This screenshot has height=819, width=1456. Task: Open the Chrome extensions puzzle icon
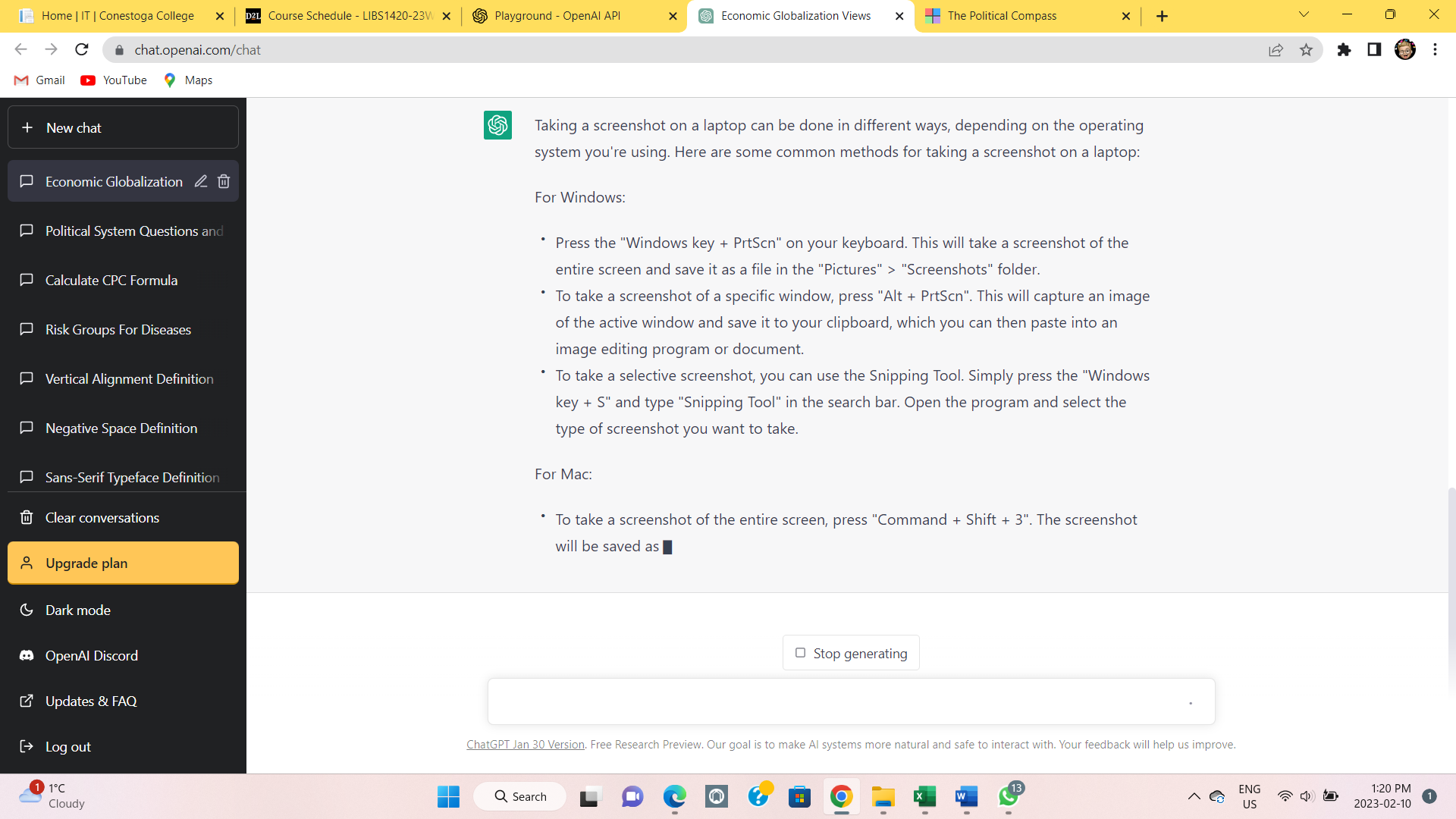pyautogui.click(x=1344, y=50)
